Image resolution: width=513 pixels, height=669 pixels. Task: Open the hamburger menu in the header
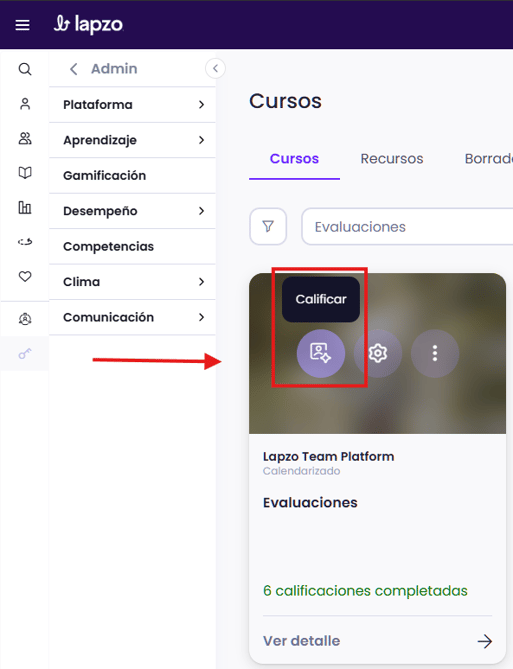tap(23, 25)
